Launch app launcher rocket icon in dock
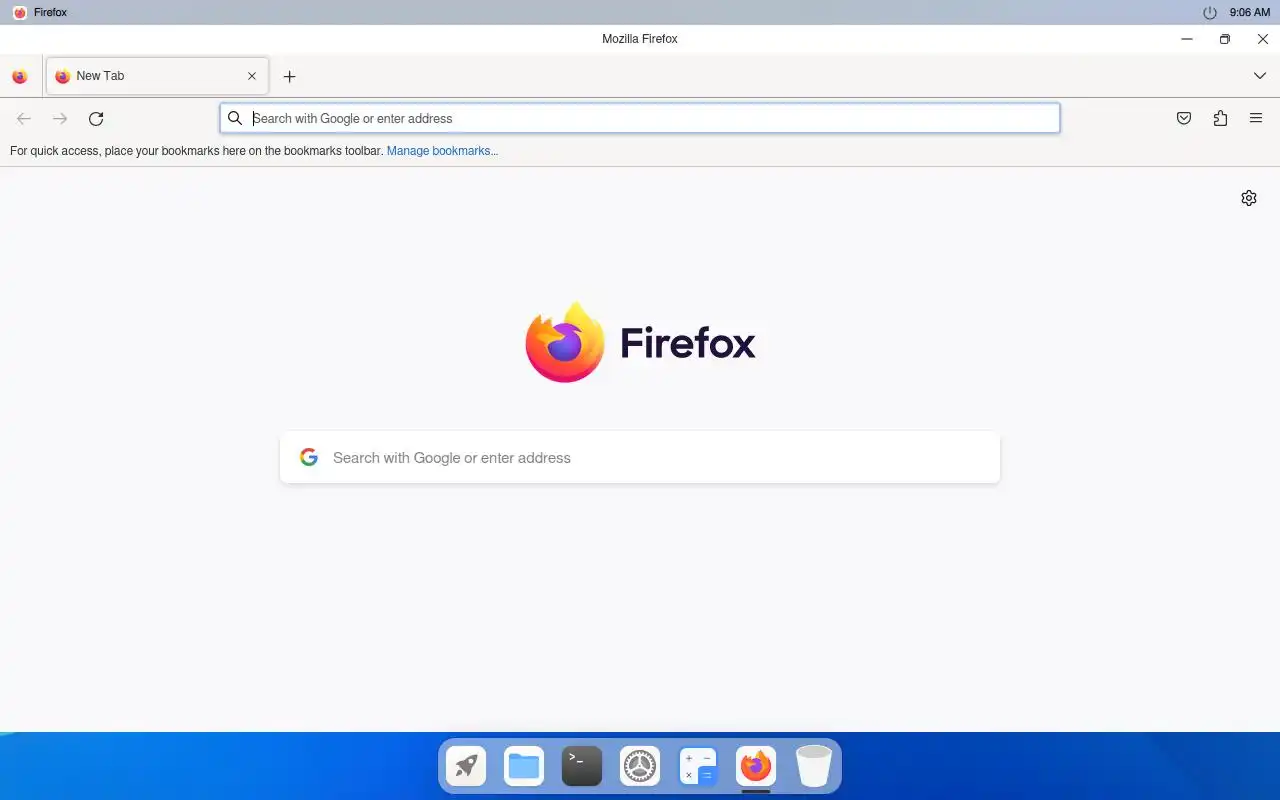Viewport: 1280px width, 800px height. [466, 767]
